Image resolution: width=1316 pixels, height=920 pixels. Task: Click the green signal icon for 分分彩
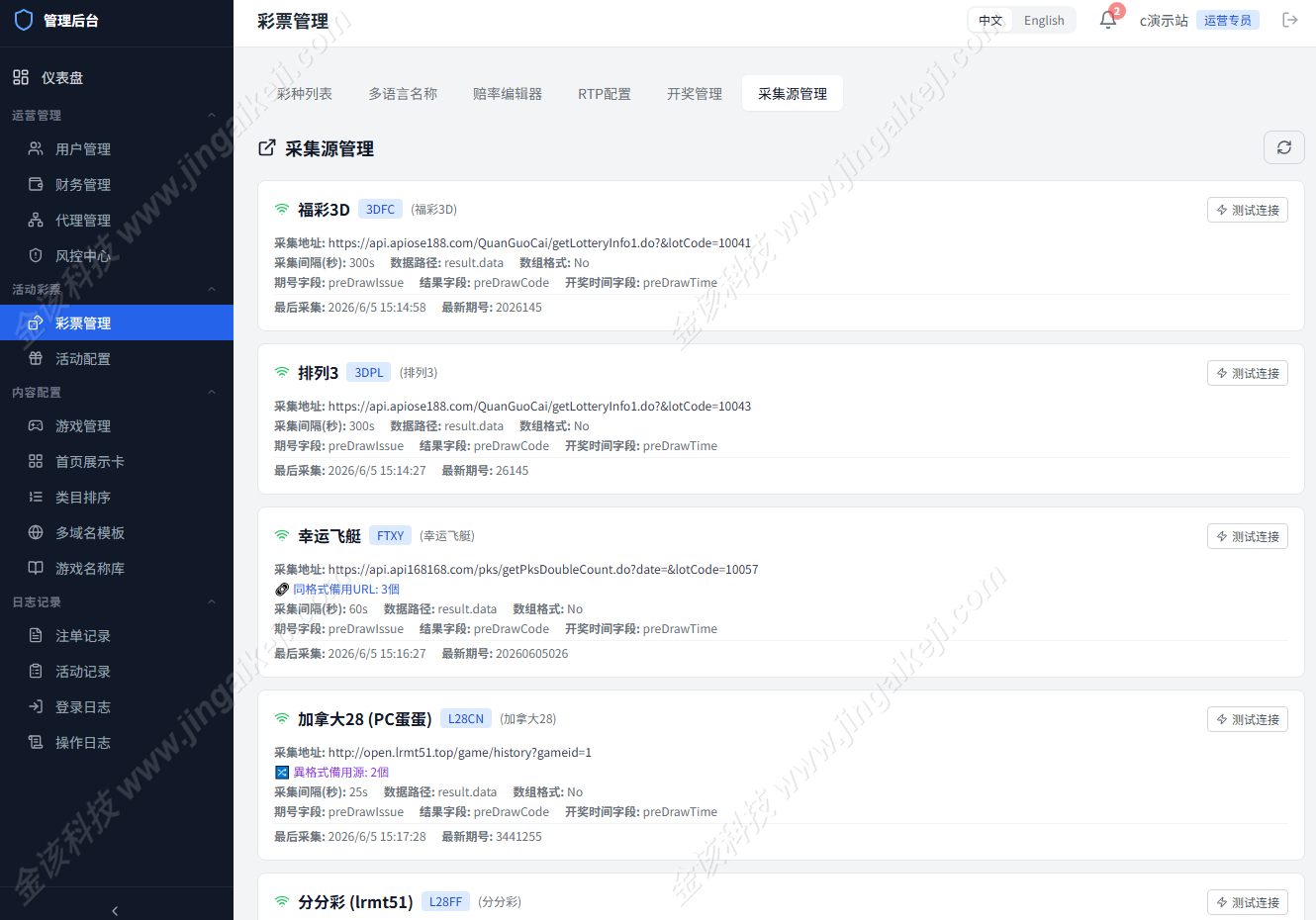point(282,901)
